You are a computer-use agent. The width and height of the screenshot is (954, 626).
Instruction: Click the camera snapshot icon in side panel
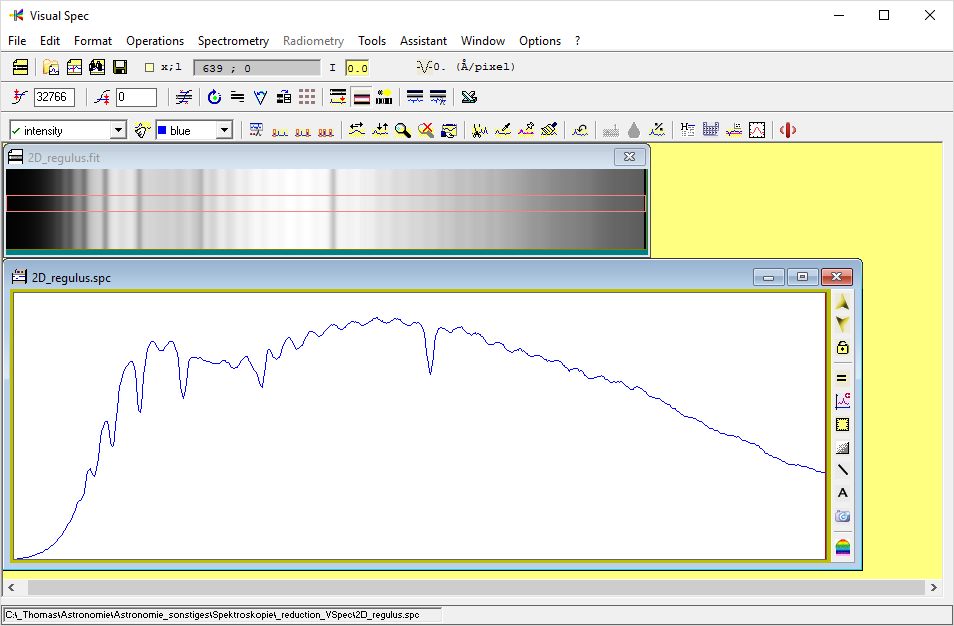tap(842, 516)
